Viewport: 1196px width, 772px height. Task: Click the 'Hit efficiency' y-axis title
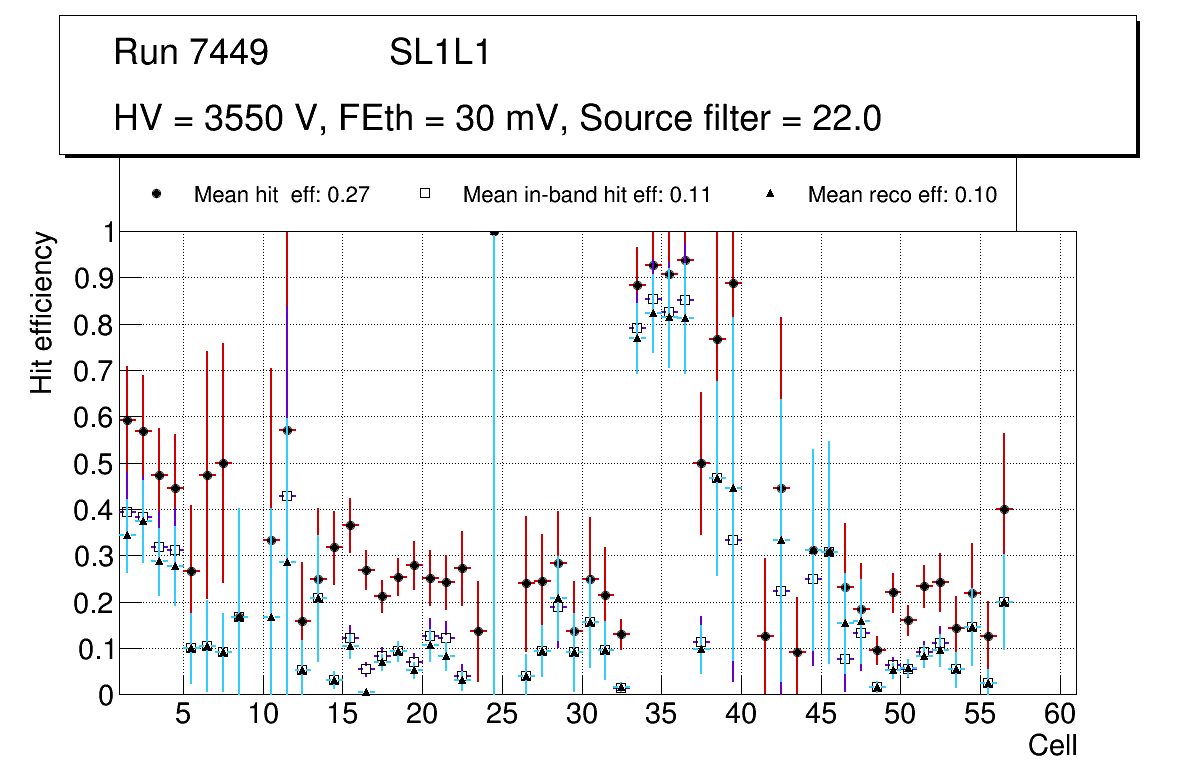point(42,313)
